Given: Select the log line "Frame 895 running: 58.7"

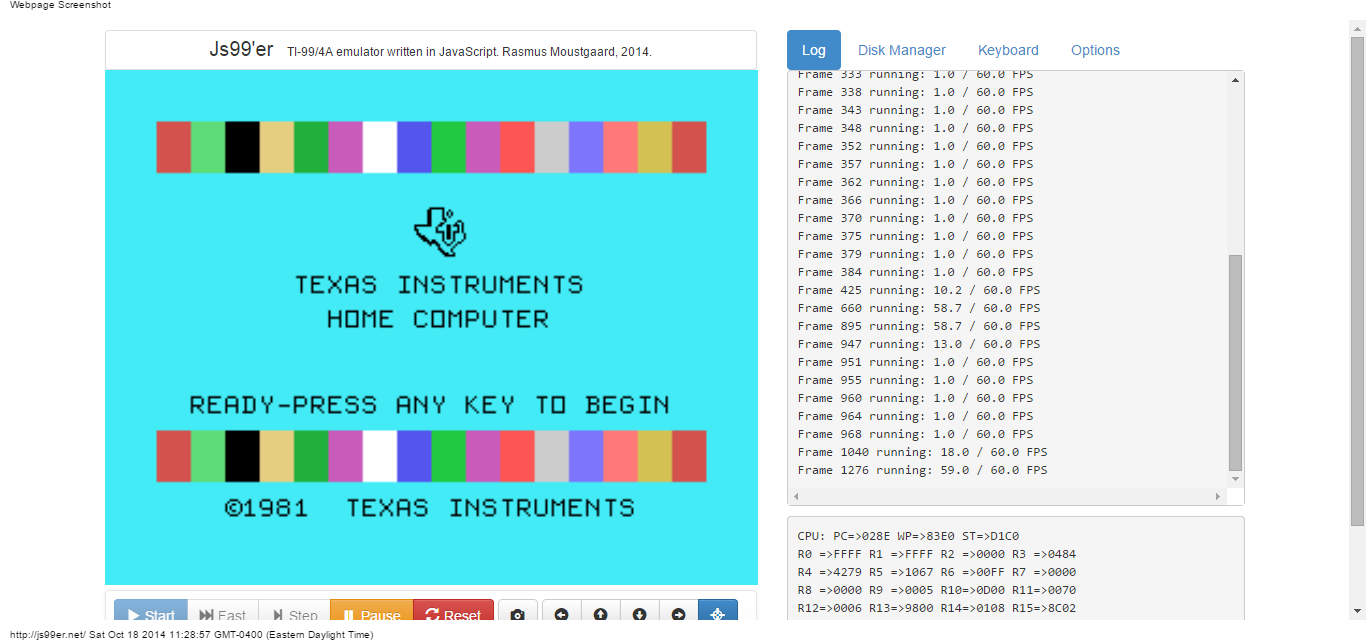Looking at the screenshot, I should [x=918, y=326].
